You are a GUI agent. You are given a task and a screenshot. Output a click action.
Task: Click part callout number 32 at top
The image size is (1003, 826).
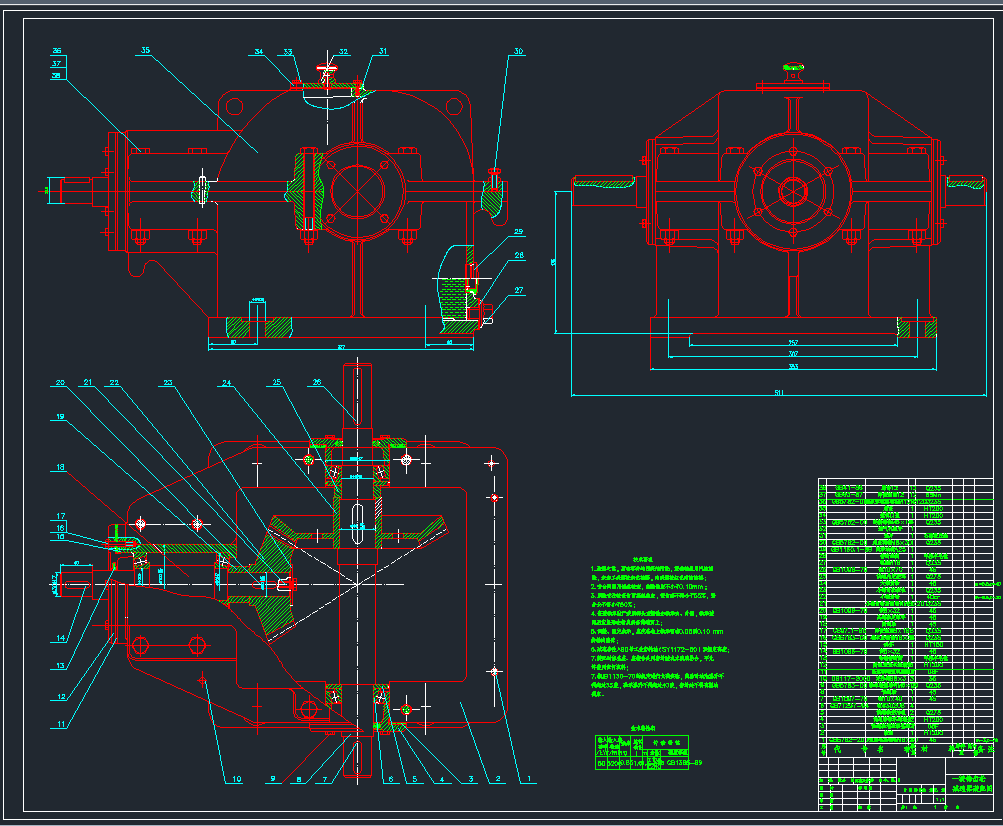pyautogui.click(x=343, y=51)
